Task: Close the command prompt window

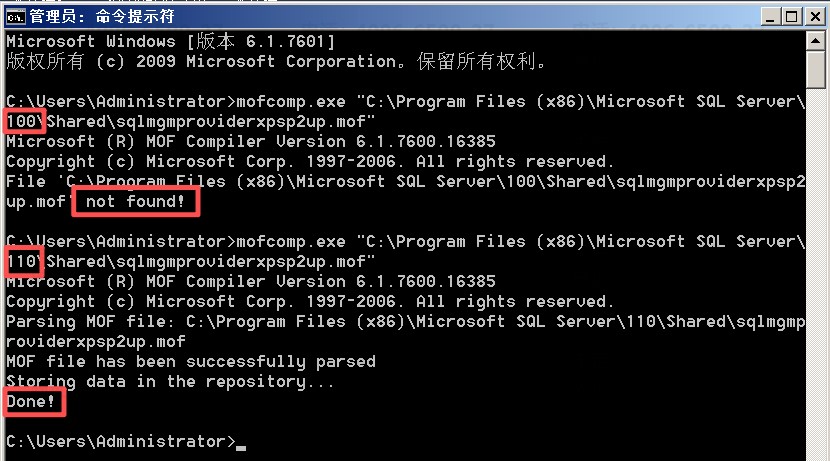Action: click(813, 15)
